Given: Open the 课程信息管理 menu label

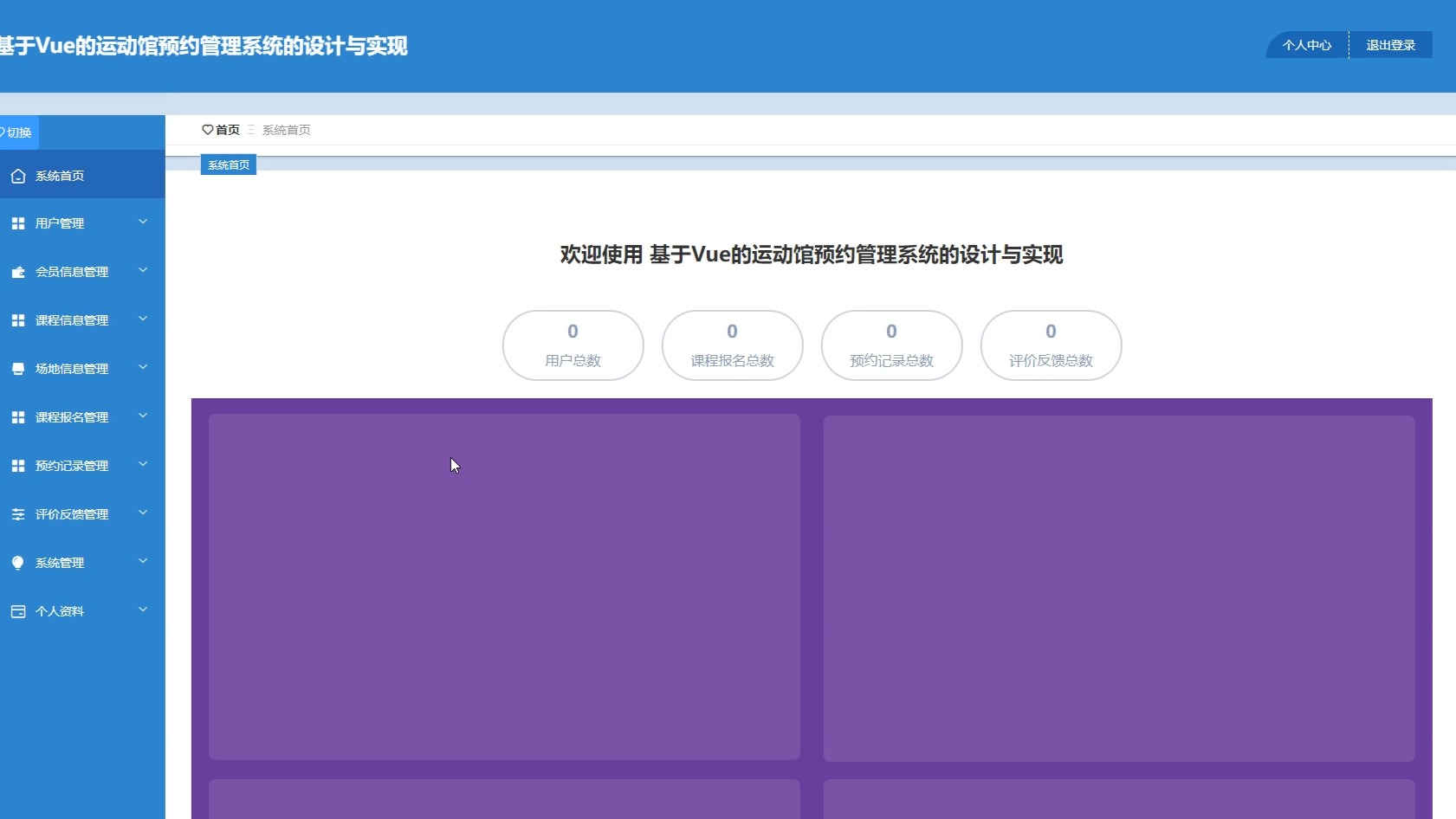Looking at the screenshot, I should tap(72, 320).
